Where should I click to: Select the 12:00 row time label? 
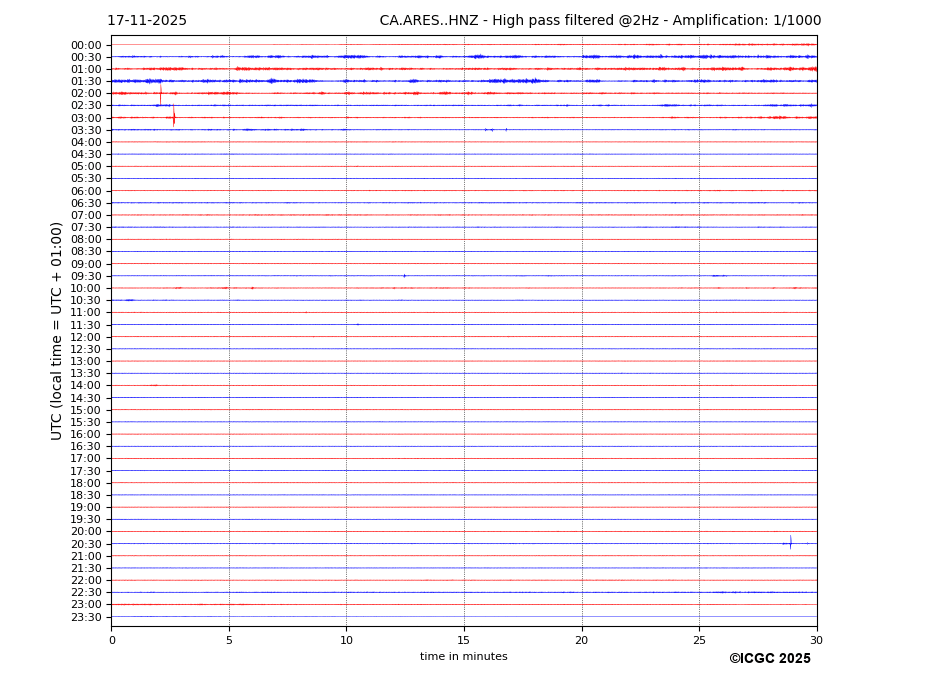click(x=86, y=337)
